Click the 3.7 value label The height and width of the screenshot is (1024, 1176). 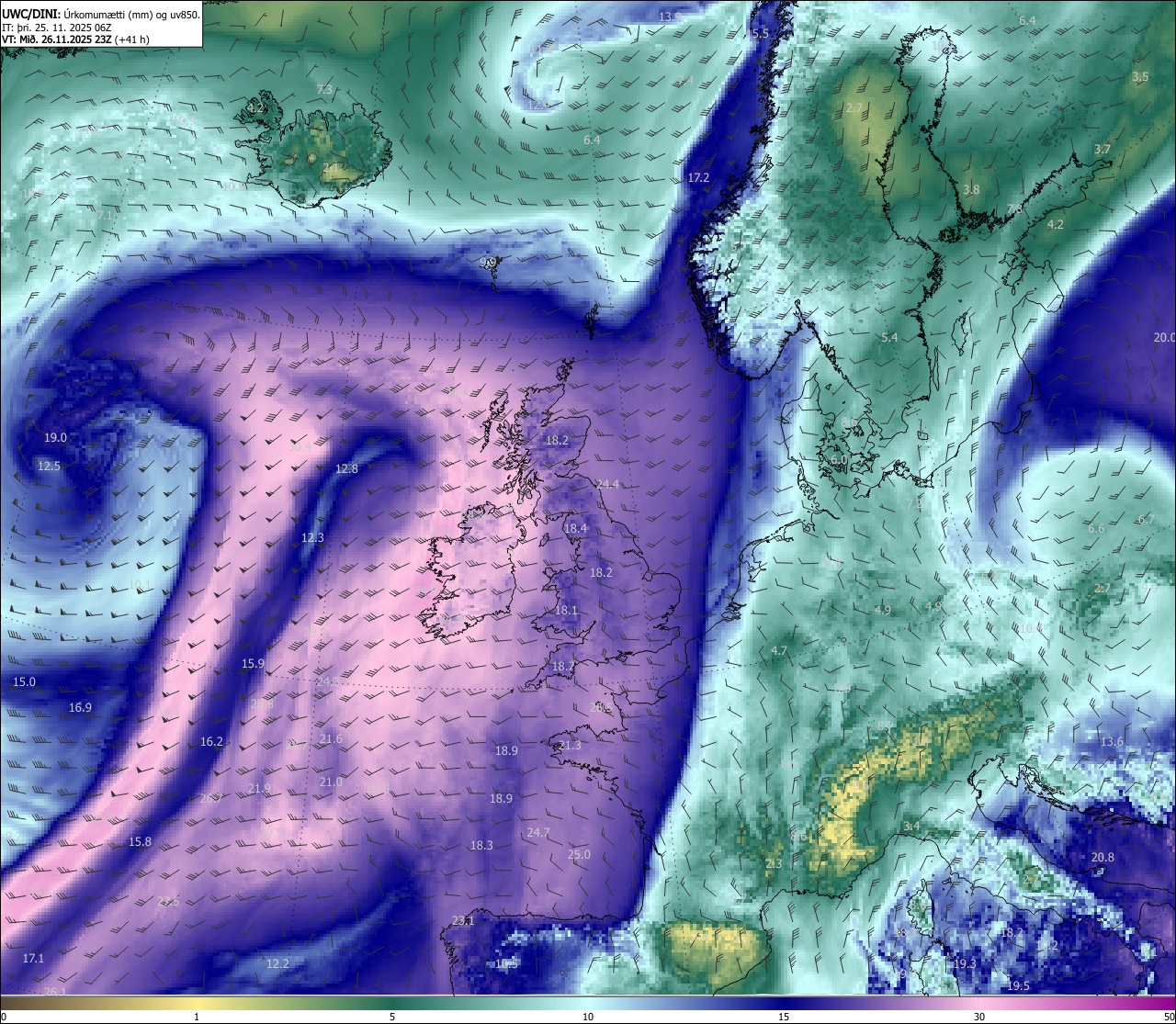click(1102, 150)
